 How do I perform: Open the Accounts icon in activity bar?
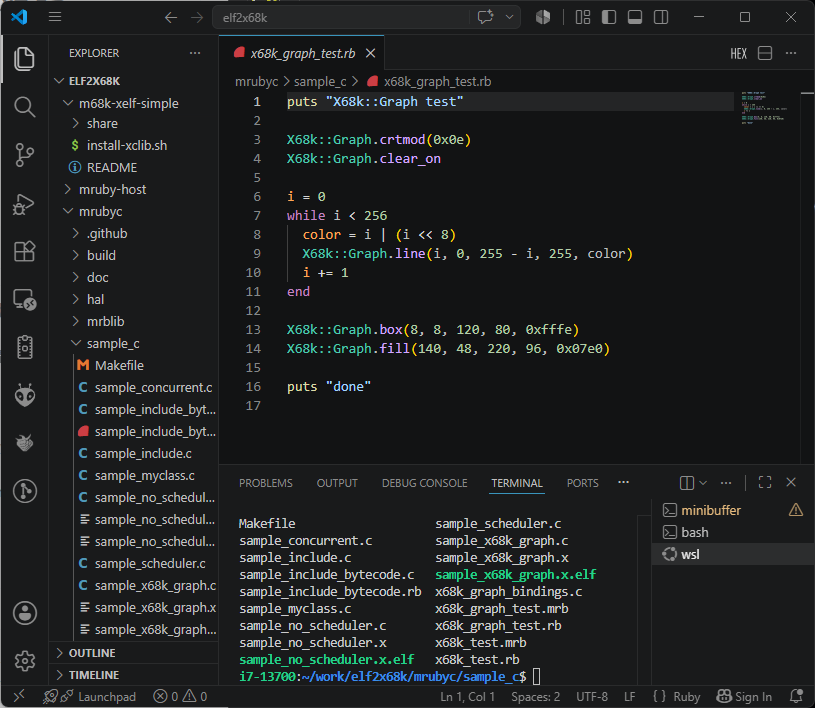(24, 613)
